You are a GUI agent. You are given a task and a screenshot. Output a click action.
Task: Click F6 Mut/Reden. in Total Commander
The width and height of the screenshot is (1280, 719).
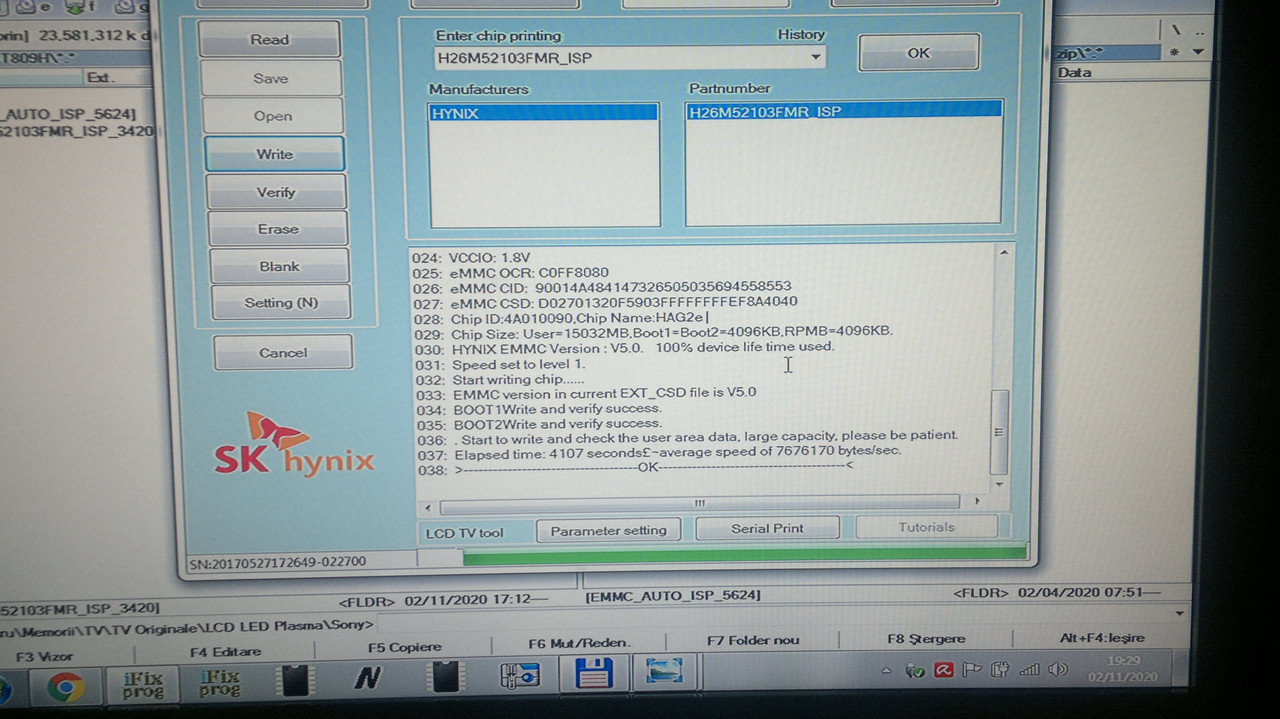pyautogui.click(x=579, y=643)
